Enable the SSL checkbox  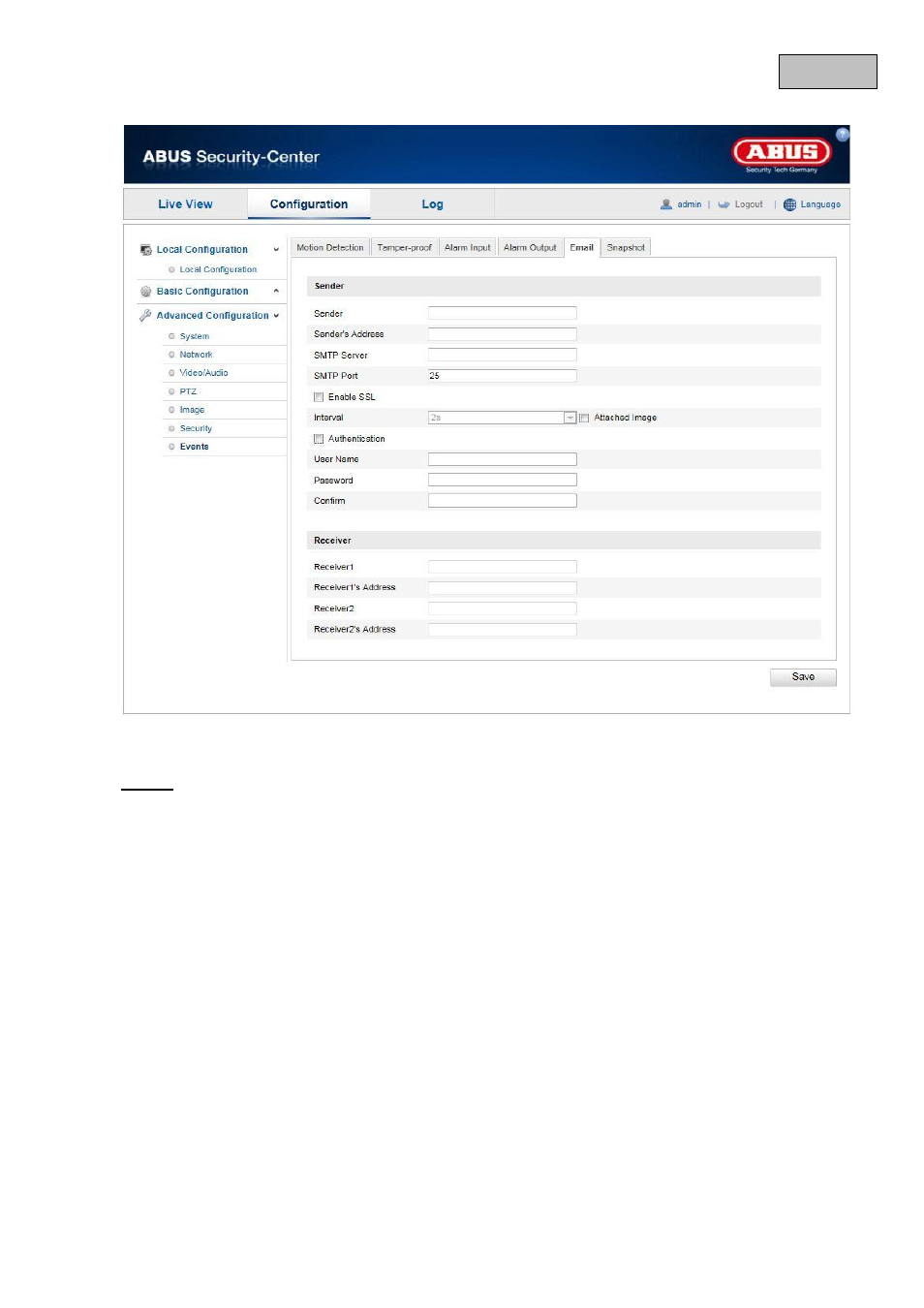(319, 397)
